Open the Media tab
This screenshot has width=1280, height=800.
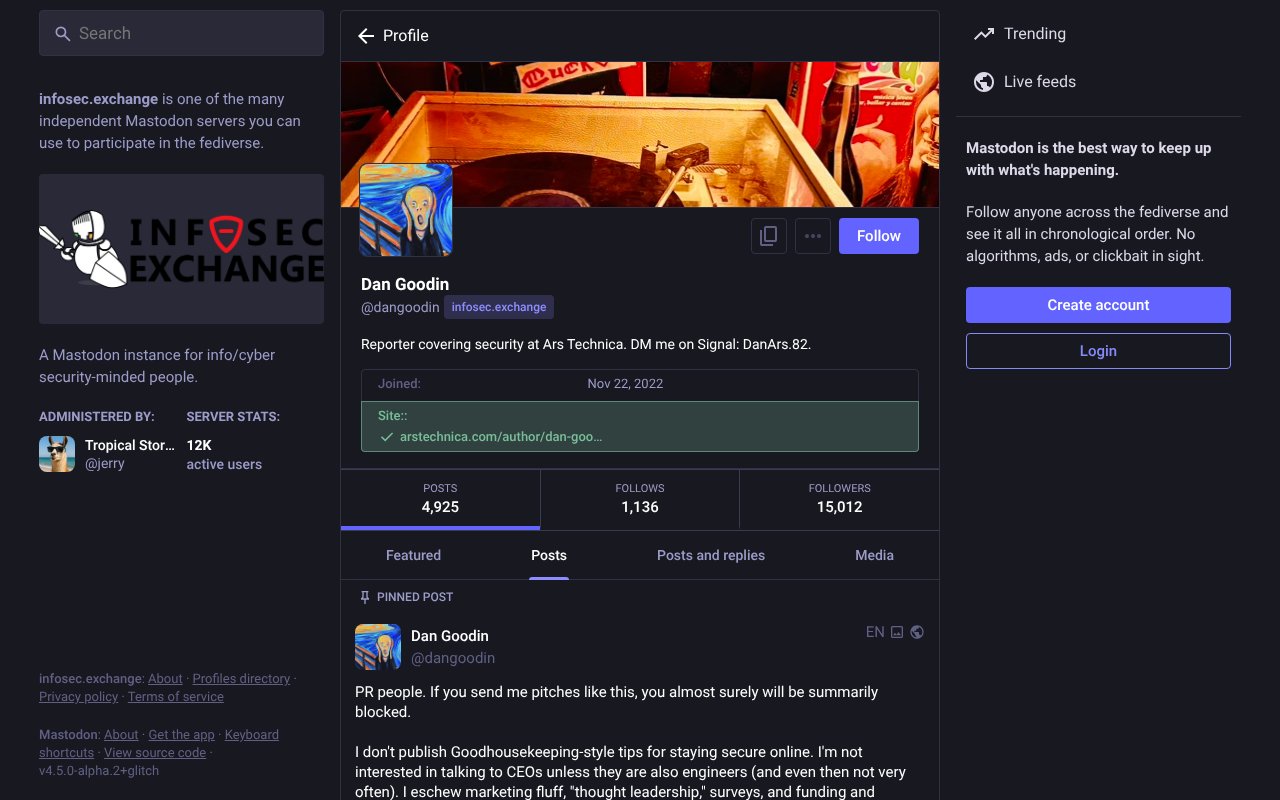pos(874,556)
